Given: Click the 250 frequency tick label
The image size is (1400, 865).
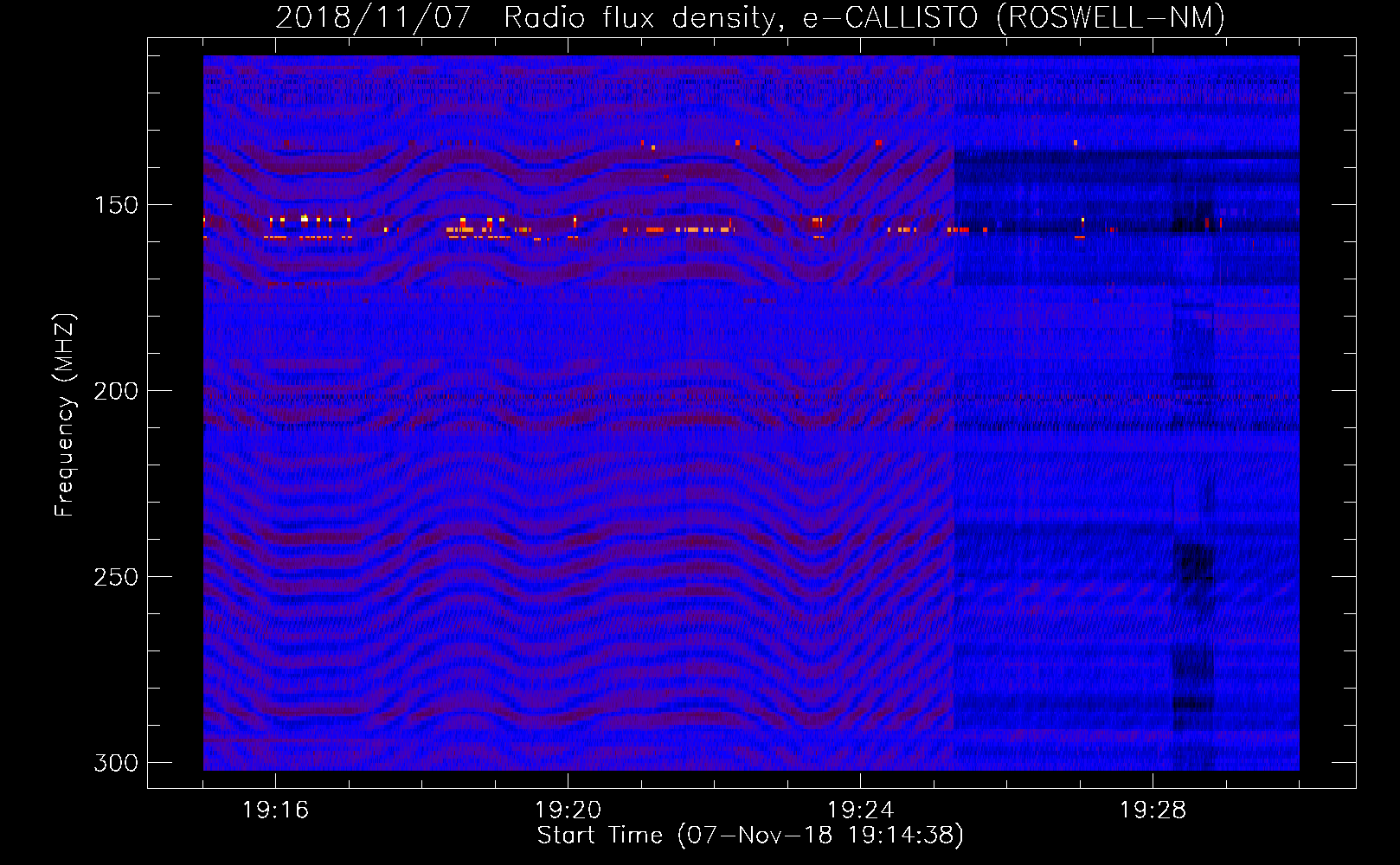Looking at the screenshot, I should click(116, 577).
